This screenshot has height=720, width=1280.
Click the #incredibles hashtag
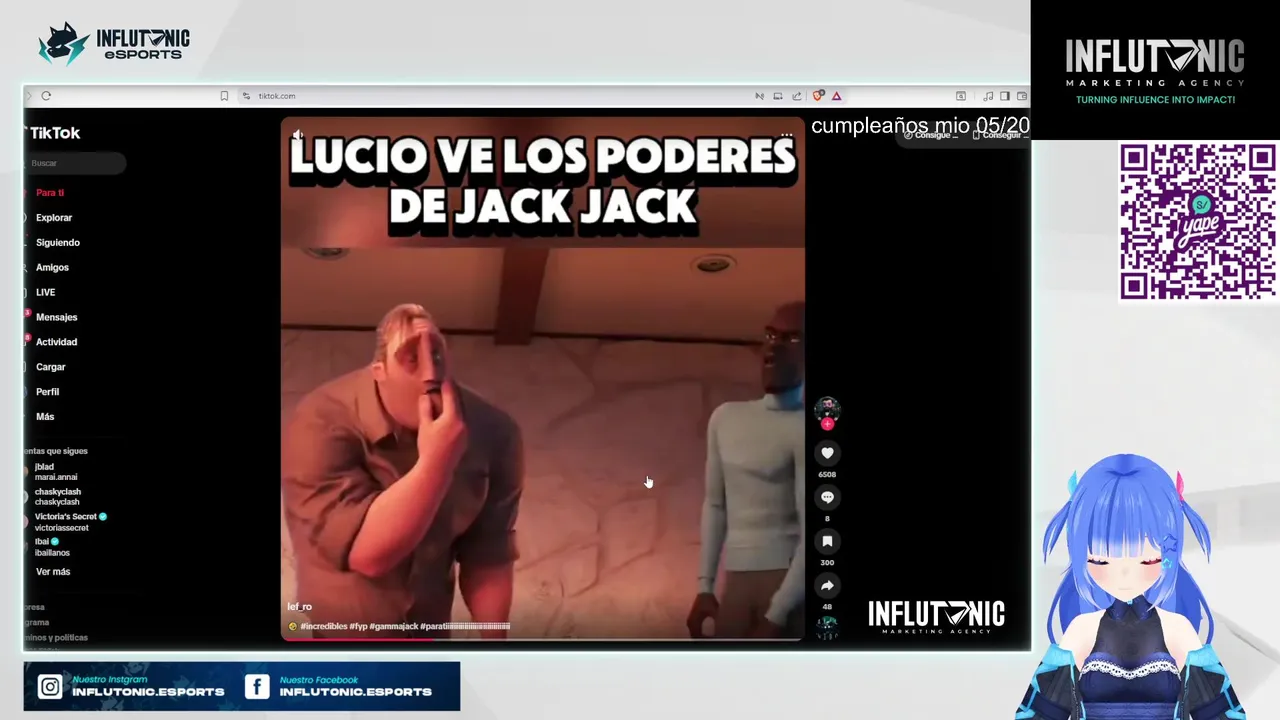coord(323,627)
